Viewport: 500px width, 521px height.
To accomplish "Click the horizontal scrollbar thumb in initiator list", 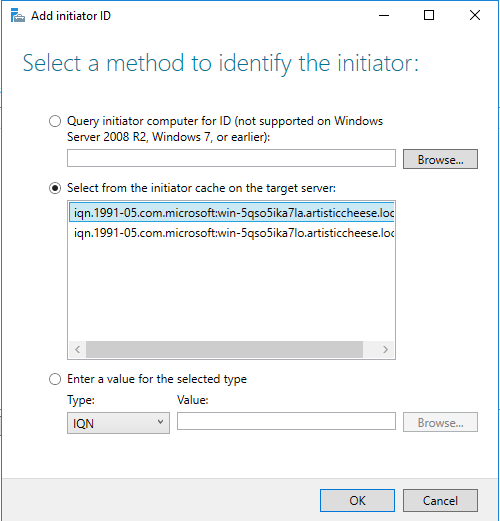I will coord(224,349).
